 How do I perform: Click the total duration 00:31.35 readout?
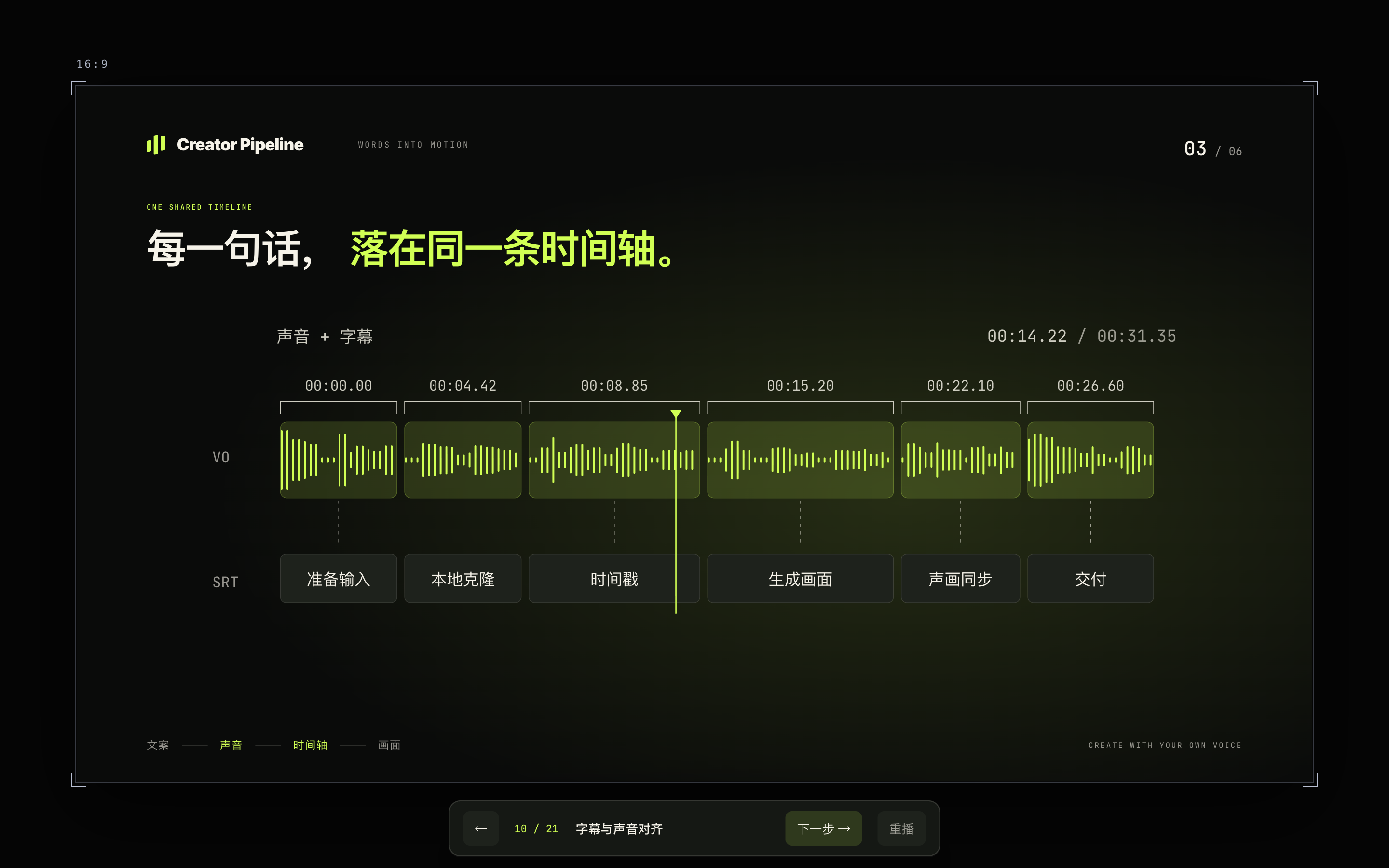[x=1136, y=337]
